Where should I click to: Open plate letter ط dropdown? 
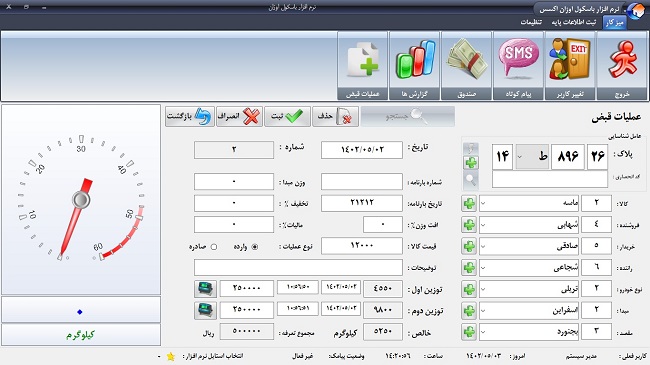(x=520, y=157)
